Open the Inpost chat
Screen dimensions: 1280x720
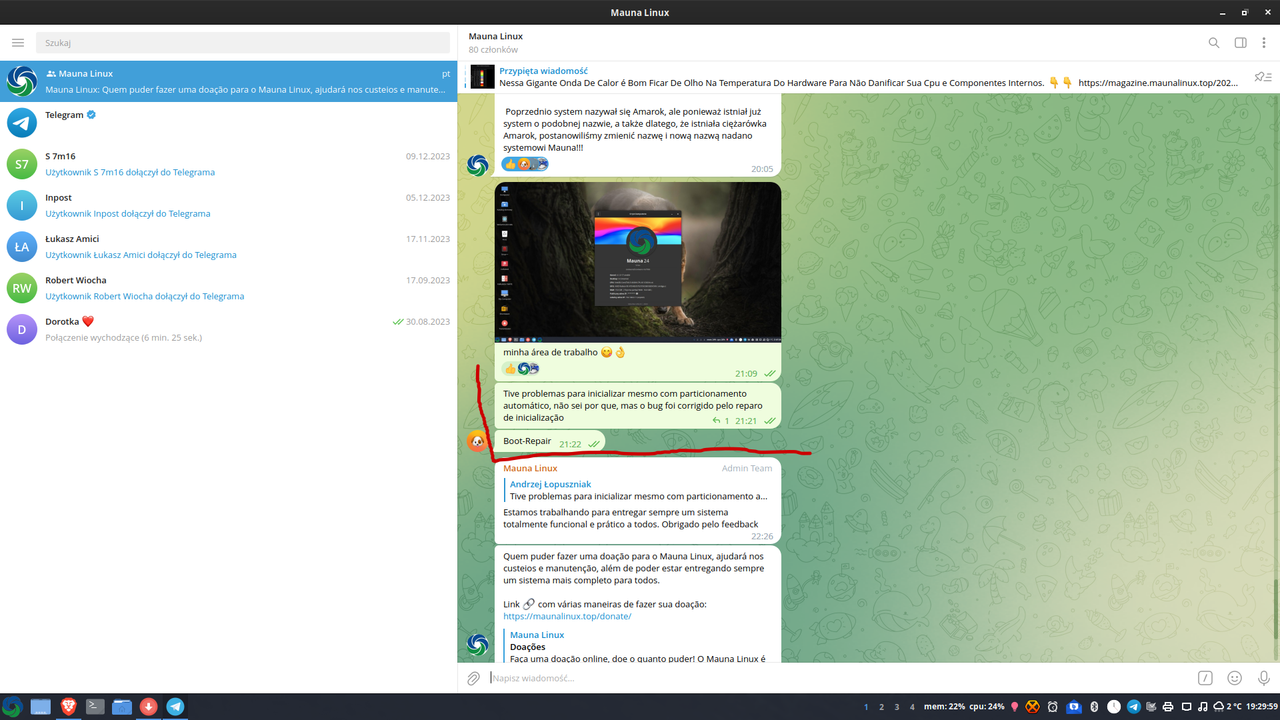tap(228, 205)
